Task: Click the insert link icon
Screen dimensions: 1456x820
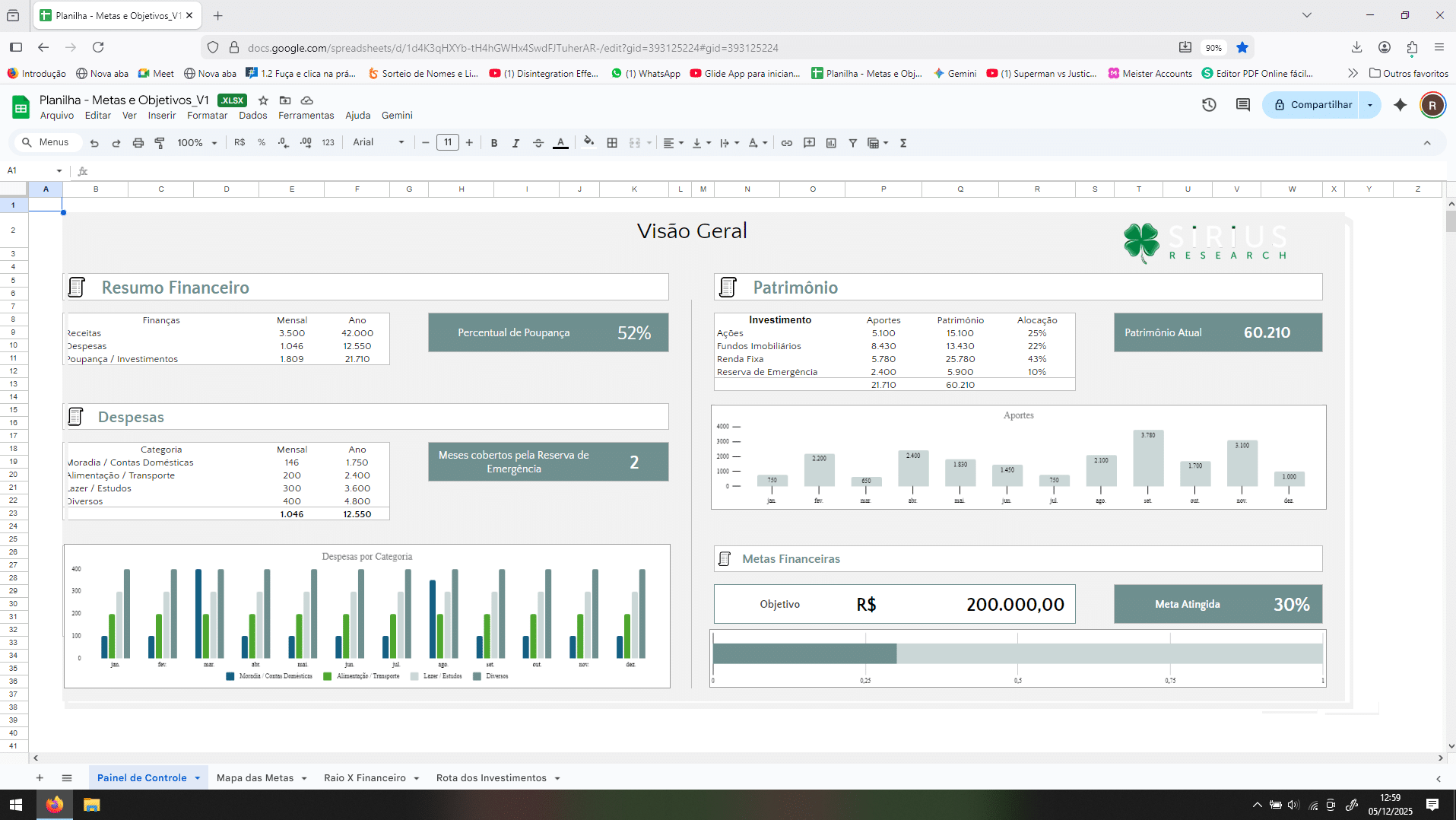Action: (x=787, y=143)
